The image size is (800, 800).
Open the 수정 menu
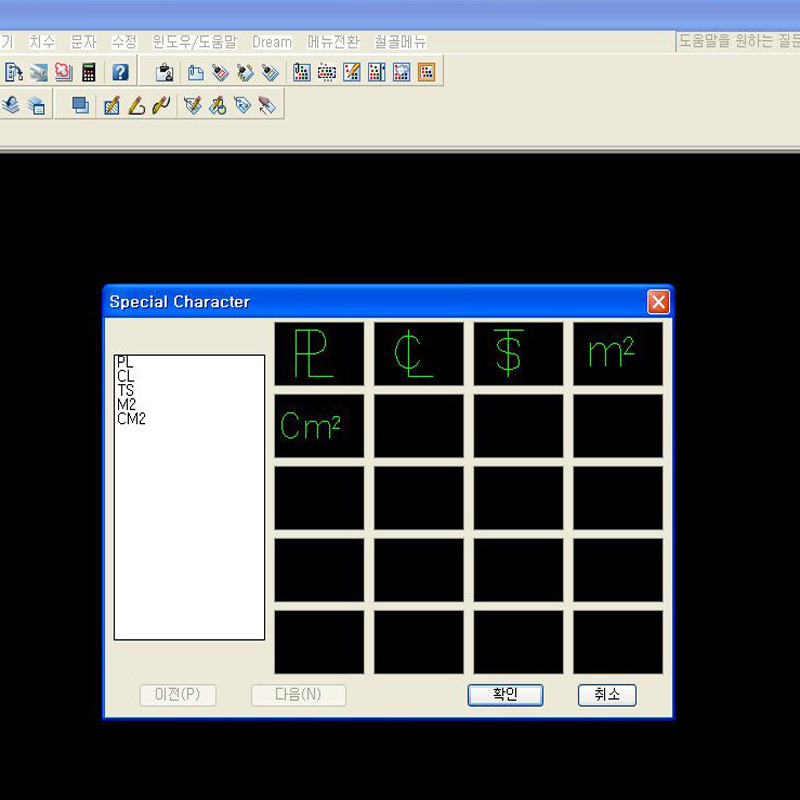tap(124, 42)
